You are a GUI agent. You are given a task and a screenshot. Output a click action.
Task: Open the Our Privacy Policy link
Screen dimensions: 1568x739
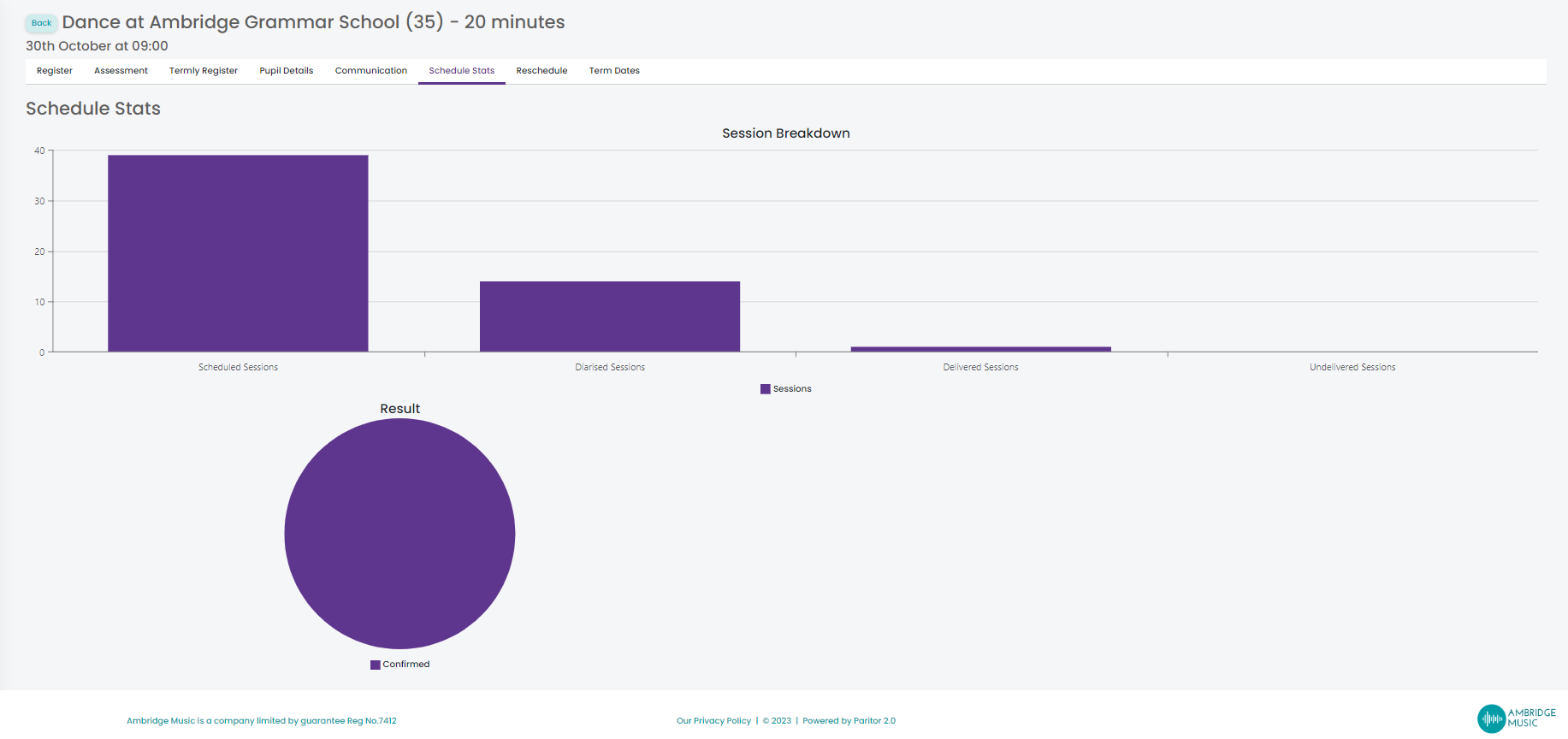(713, 721)
